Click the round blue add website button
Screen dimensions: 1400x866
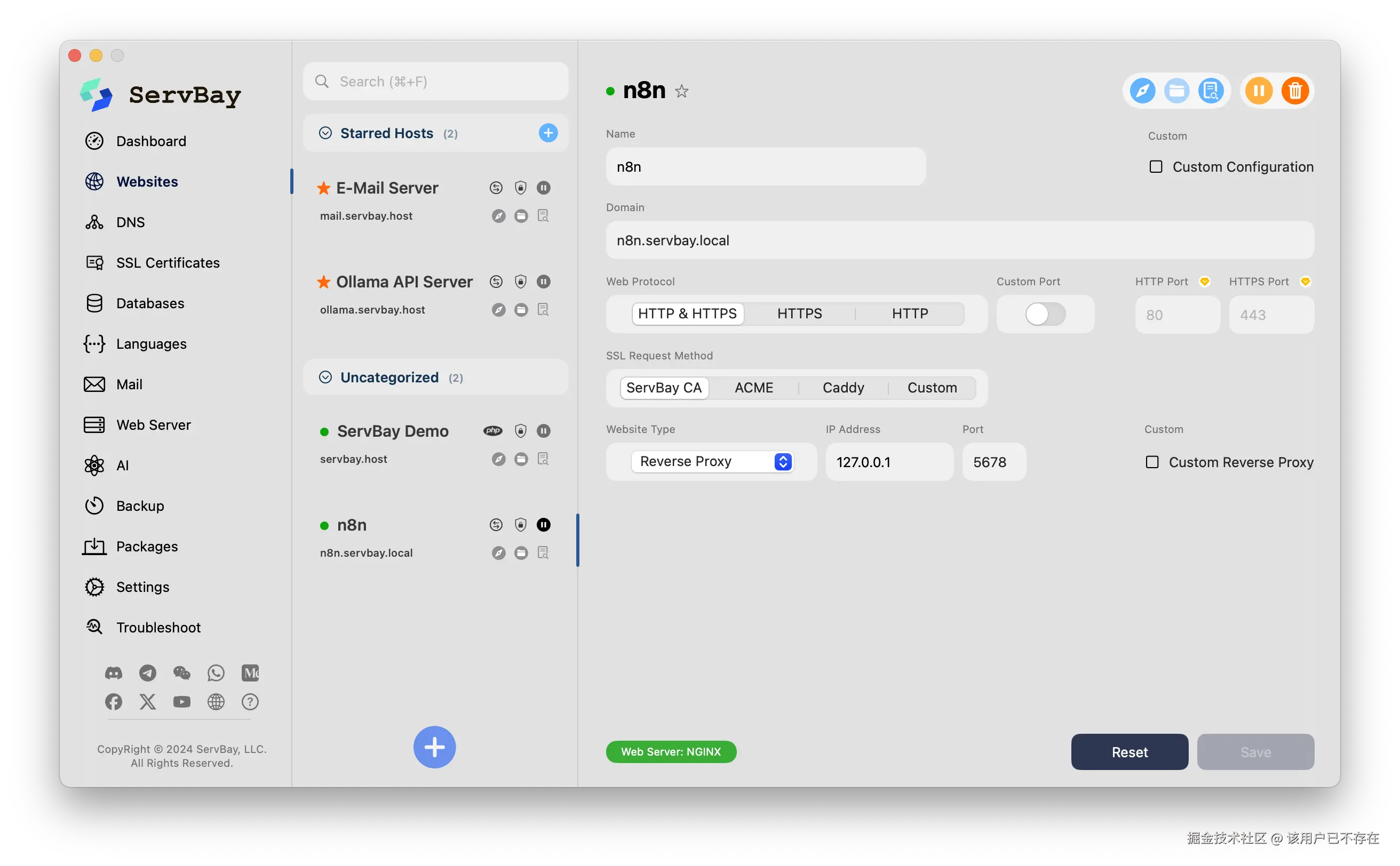coord(434,747)
